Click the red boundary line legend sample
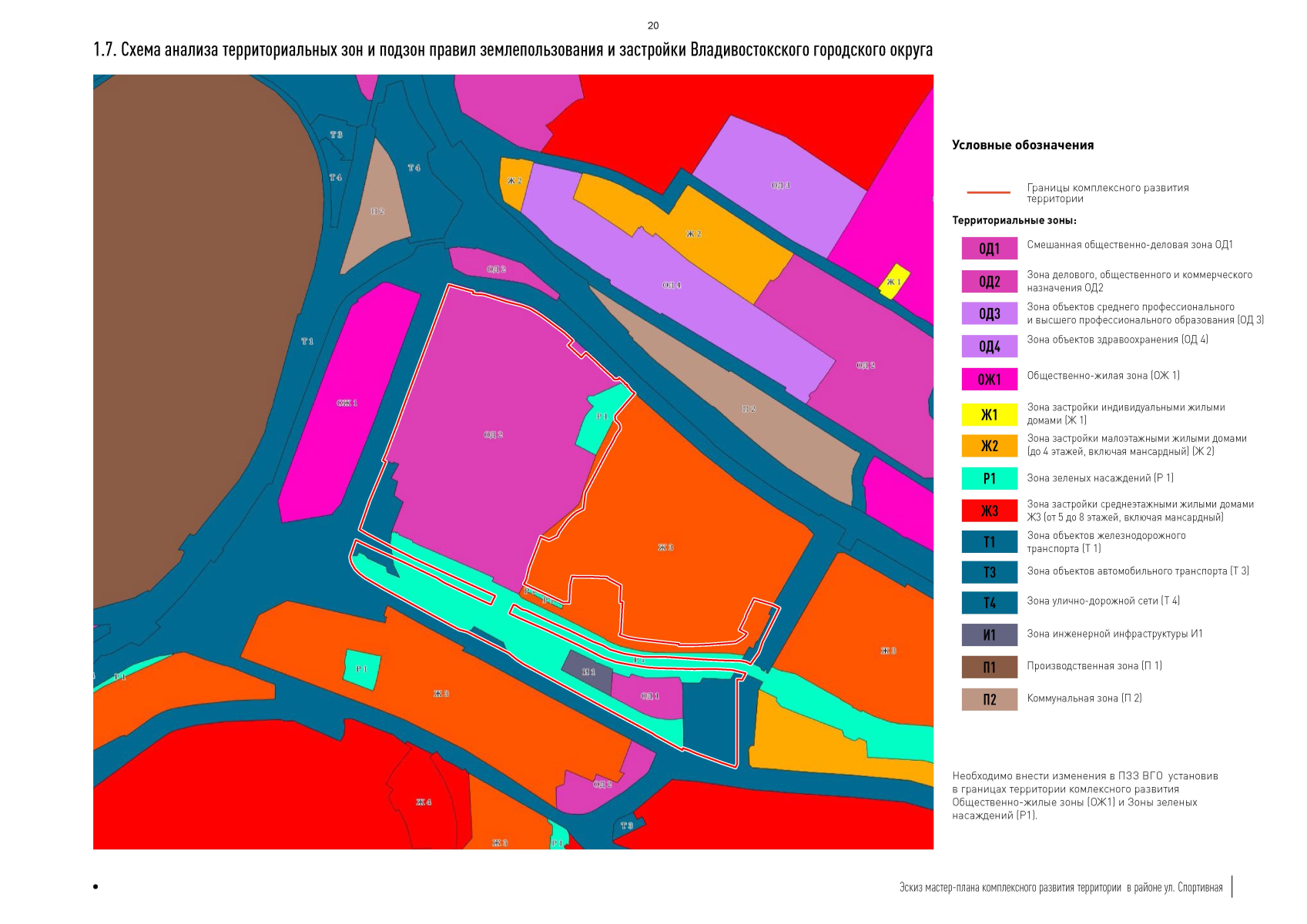 [988, 192]
